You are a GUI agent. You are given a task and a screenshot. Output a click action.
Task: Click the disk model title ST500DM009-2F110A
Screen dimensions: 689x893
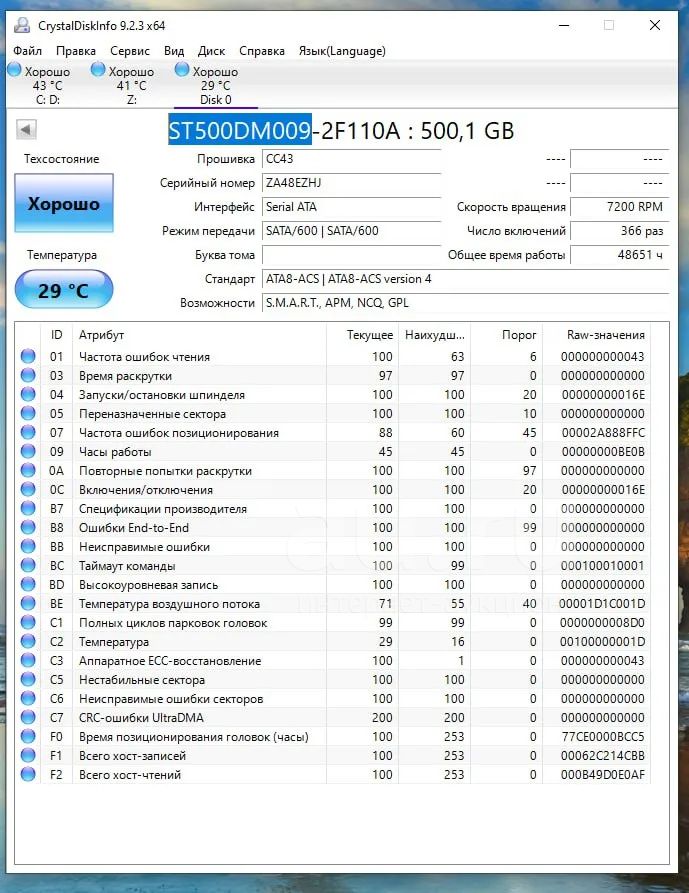click(284, 130)
